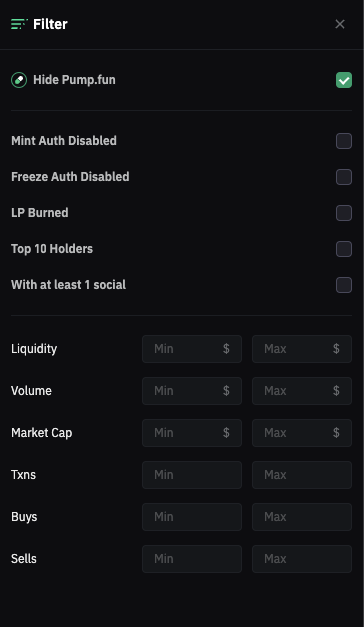Click the Market Cap Max field
The height and width of the screenshot is (627, 364).
point(302,433)
